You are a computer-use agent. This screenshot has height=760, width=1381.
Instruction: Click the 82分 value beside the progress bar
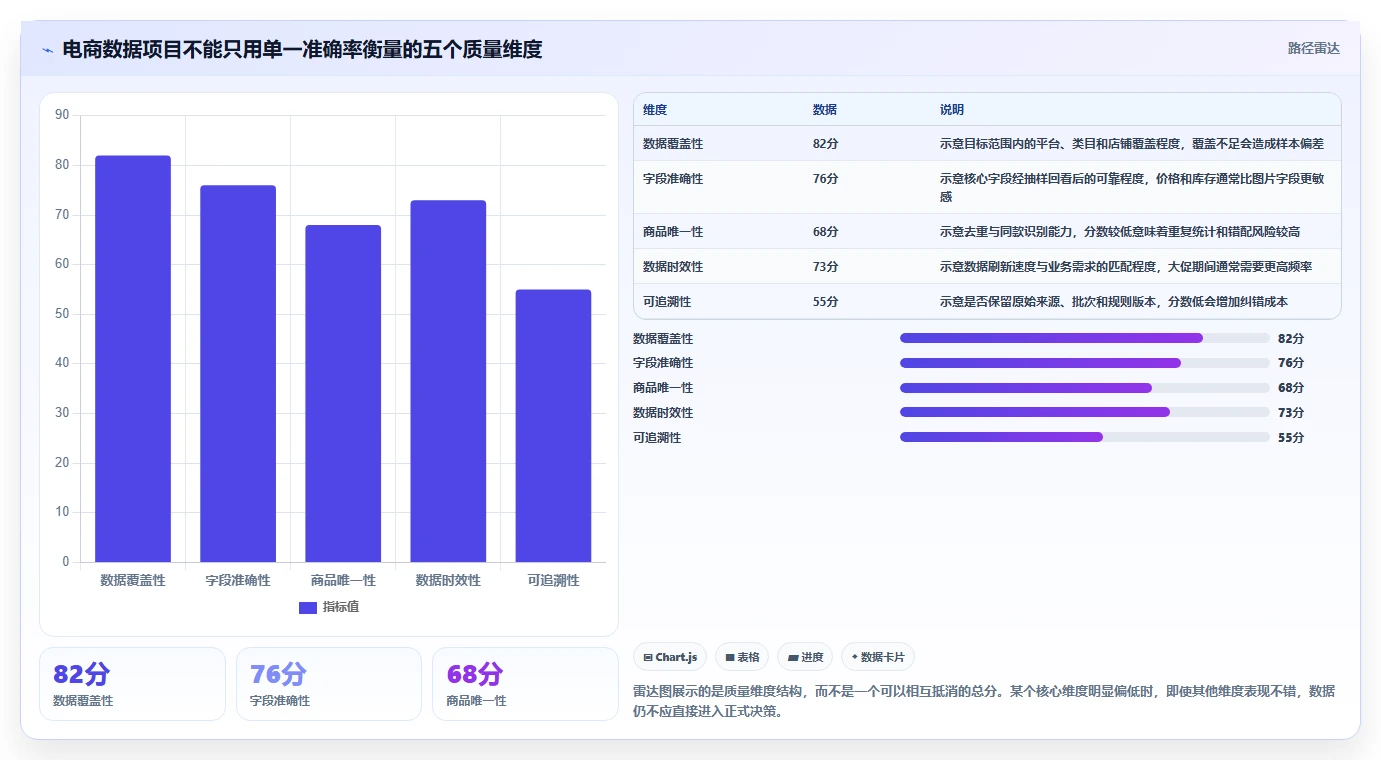(1291, 339)
